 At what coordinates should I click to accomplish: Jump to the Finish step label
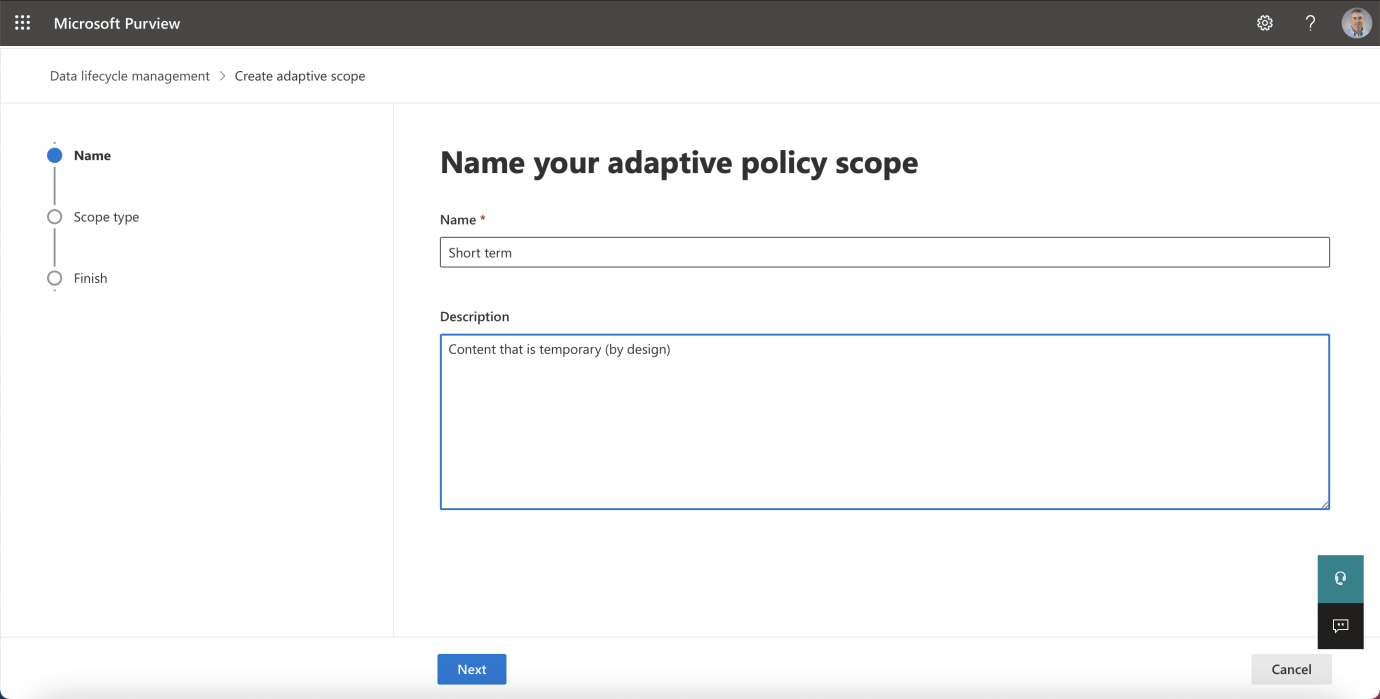tap(90, 278)
